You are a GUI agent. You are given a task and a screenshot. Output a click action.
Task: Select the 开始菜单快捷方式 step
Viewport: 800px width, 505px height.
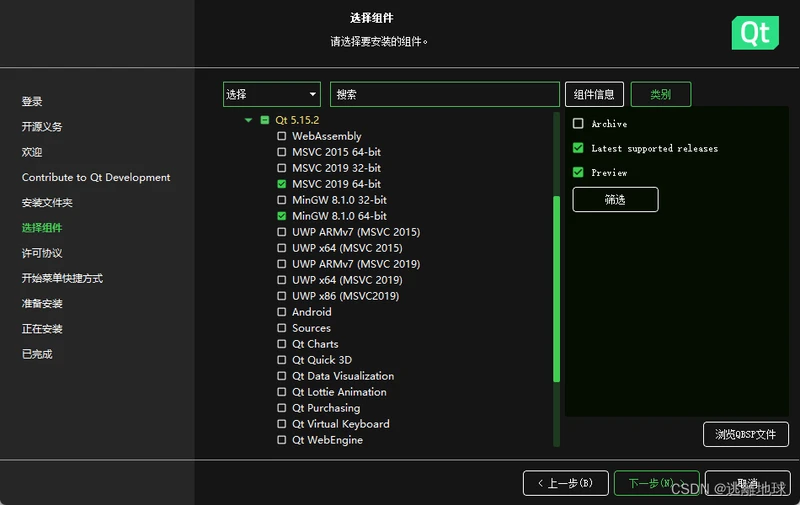tap(62, 278)
